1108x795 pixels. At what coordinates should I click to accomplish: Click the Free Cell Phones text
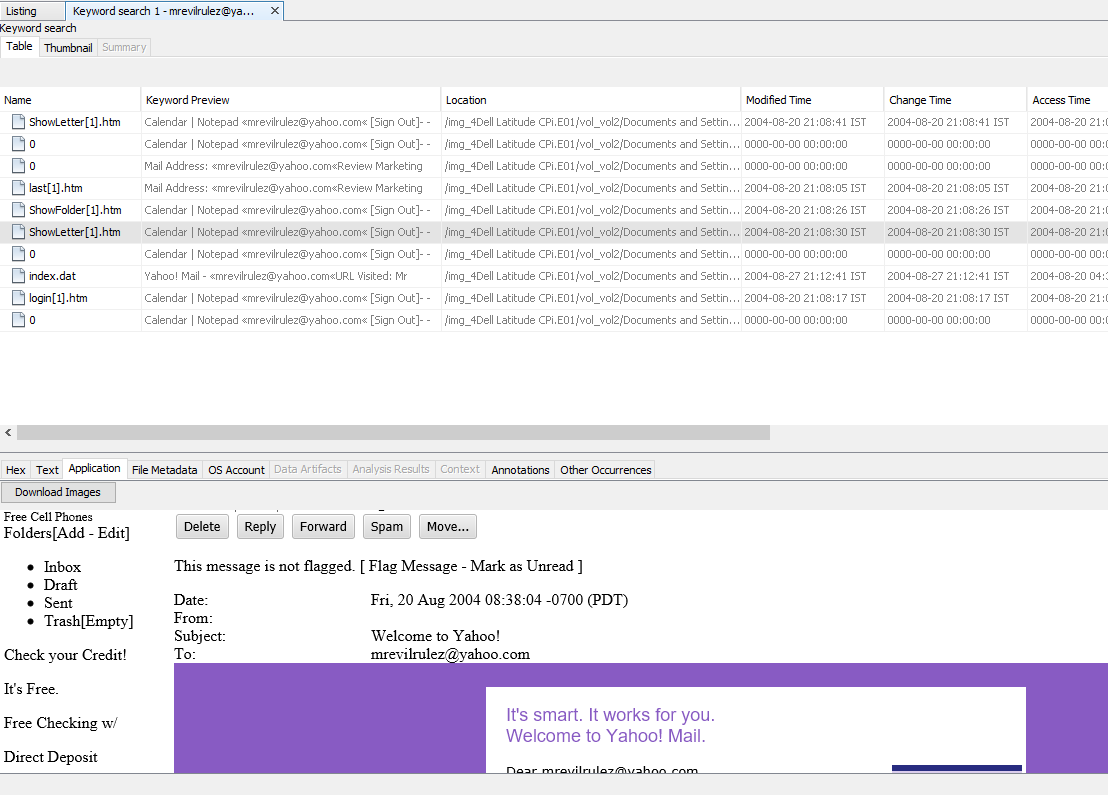48,517
